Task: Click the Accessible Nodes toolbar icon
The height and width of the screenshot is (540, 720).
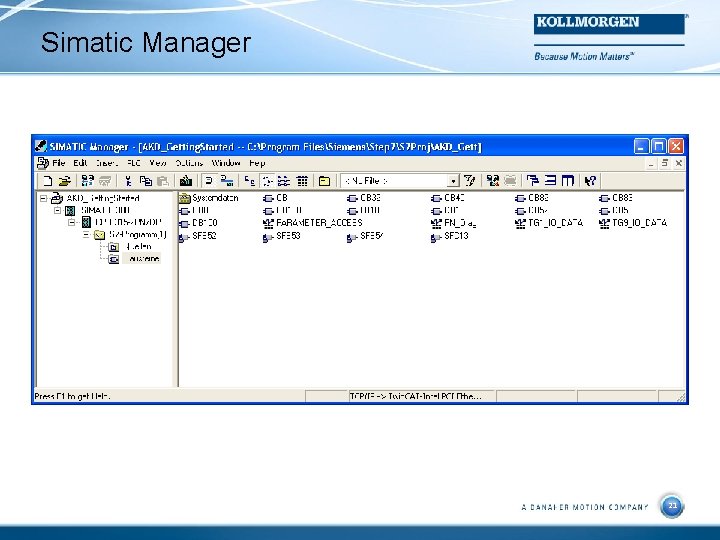Action: (87, 181)
